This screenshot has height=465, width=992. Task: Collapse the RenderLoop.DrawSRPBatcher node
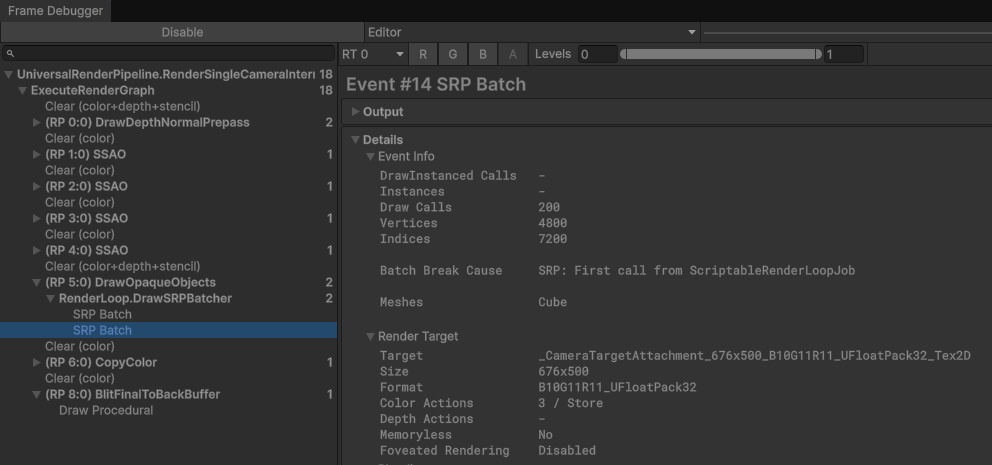pos(51,299)
